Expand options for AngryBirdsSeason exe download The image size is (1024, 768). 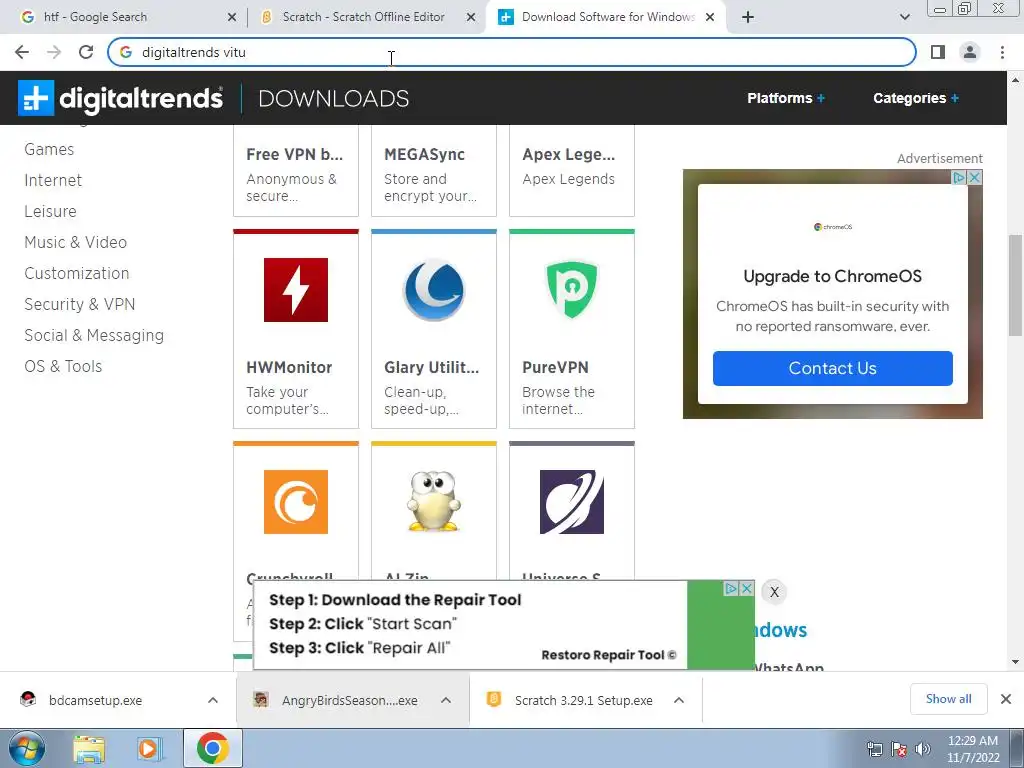446,700
